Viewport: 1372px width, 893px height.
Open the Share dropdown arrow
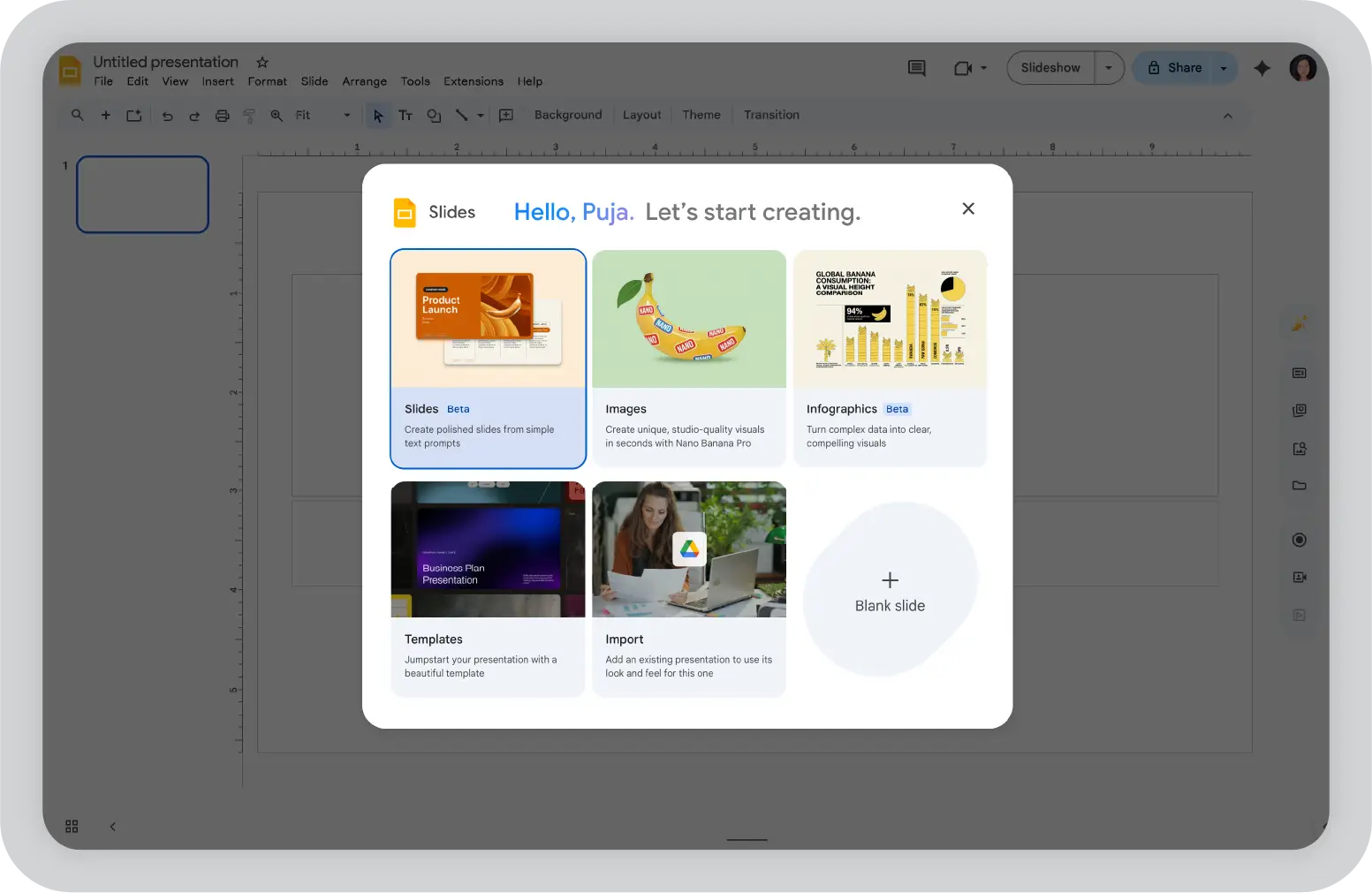coord(1224,68)
